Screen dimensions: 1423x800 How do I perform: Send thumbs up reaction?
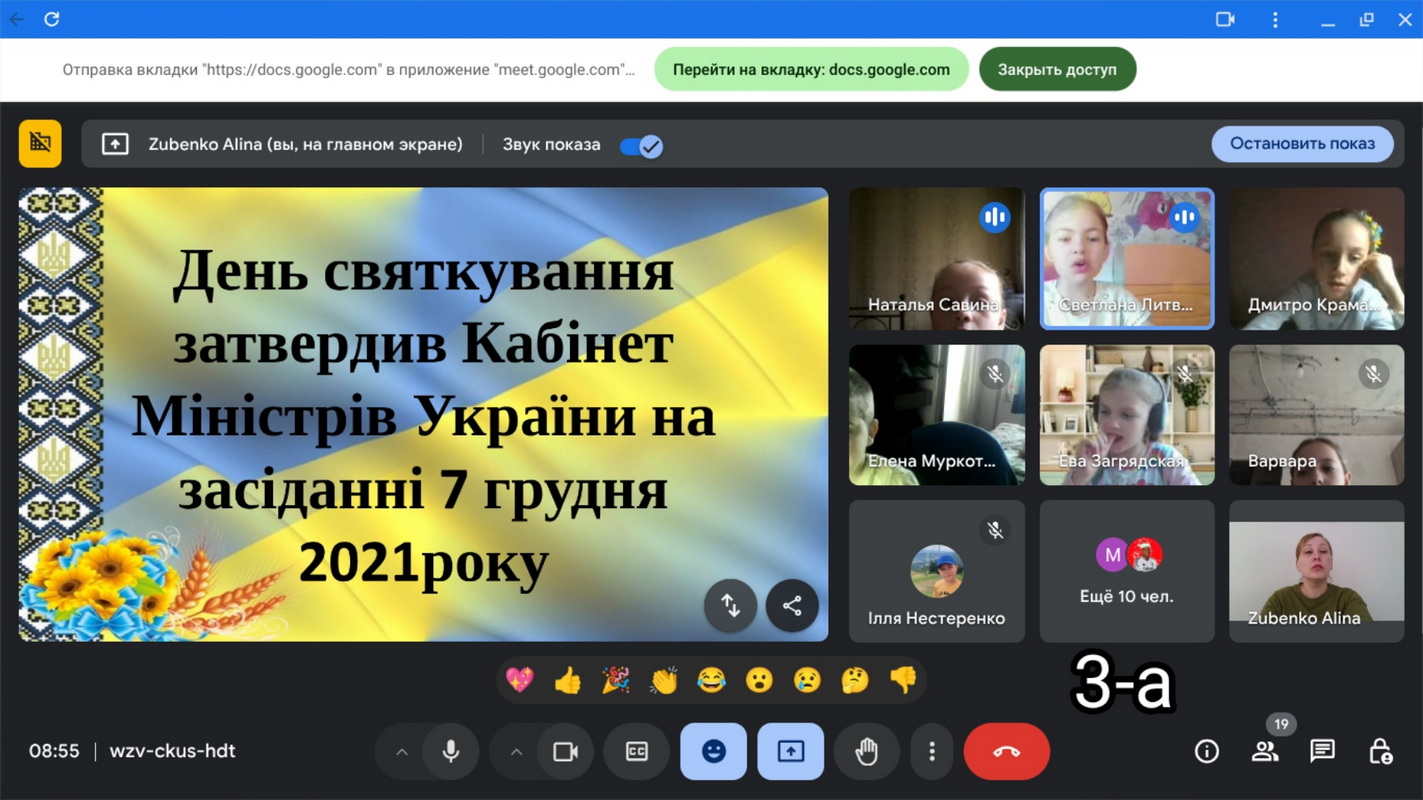pos(568,681)
